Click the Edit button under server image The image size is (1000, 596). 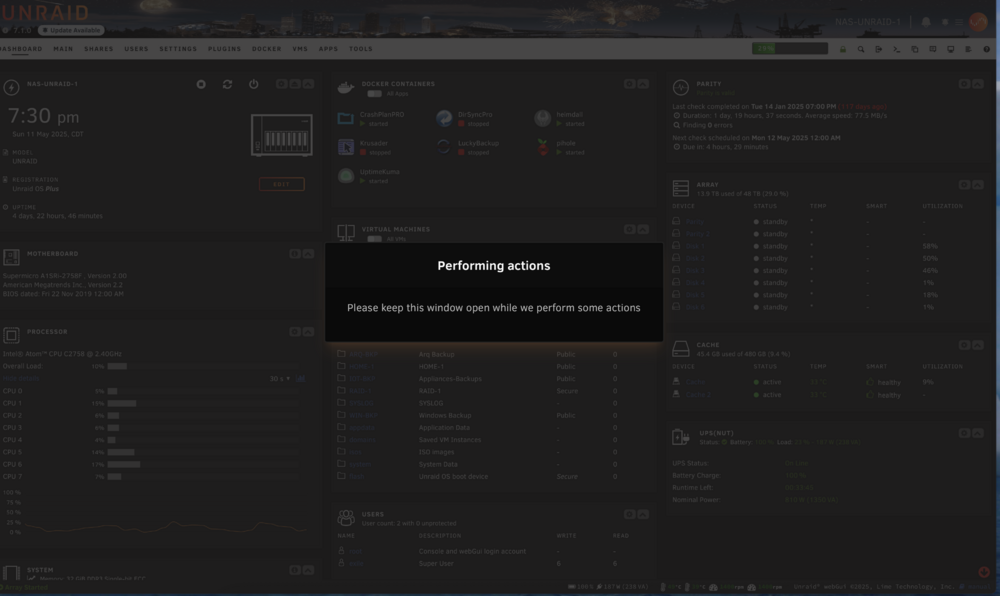281,184
